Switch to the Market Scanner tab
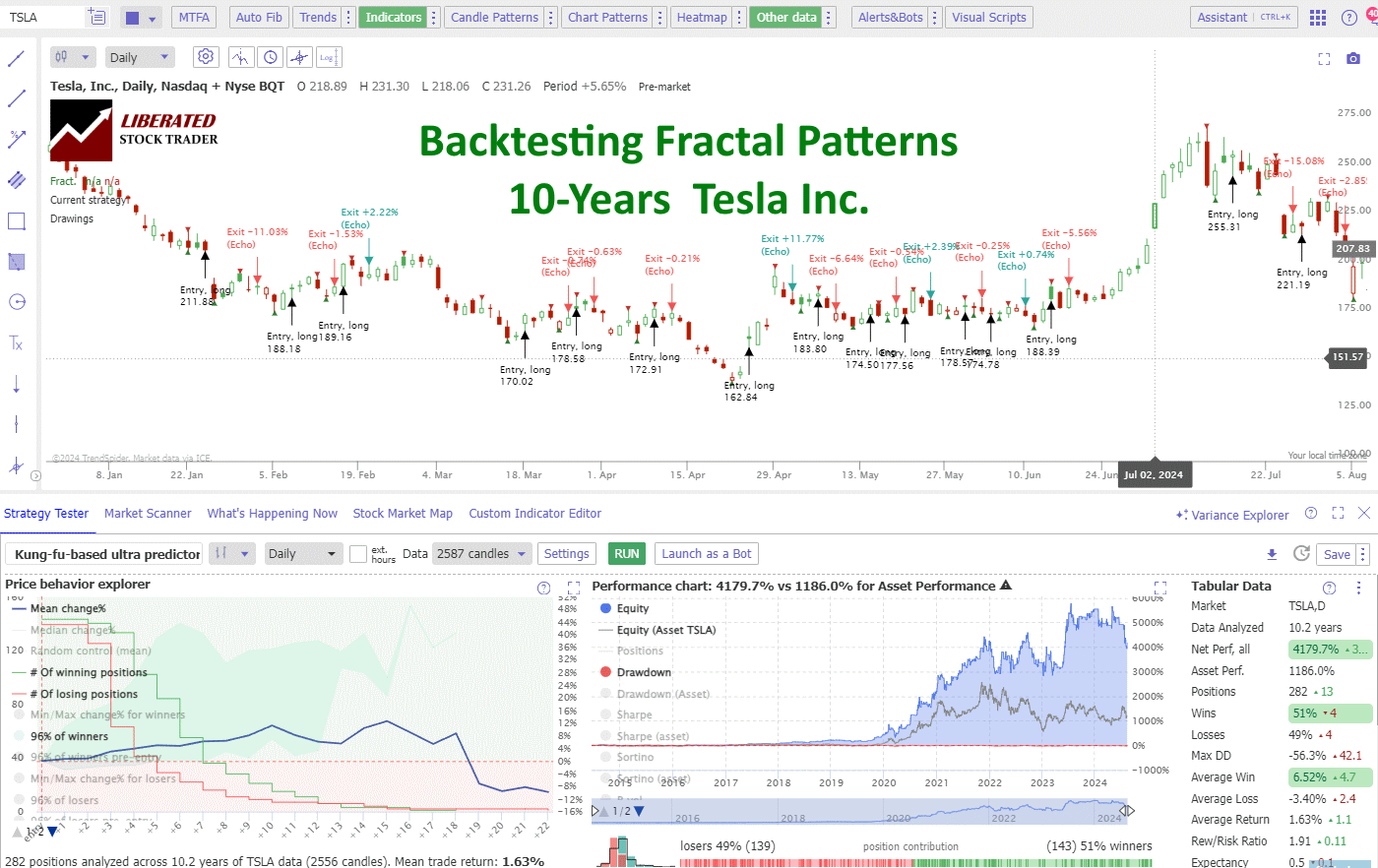The height and width of the screenshot is (868, 1378). coord(148,513)
